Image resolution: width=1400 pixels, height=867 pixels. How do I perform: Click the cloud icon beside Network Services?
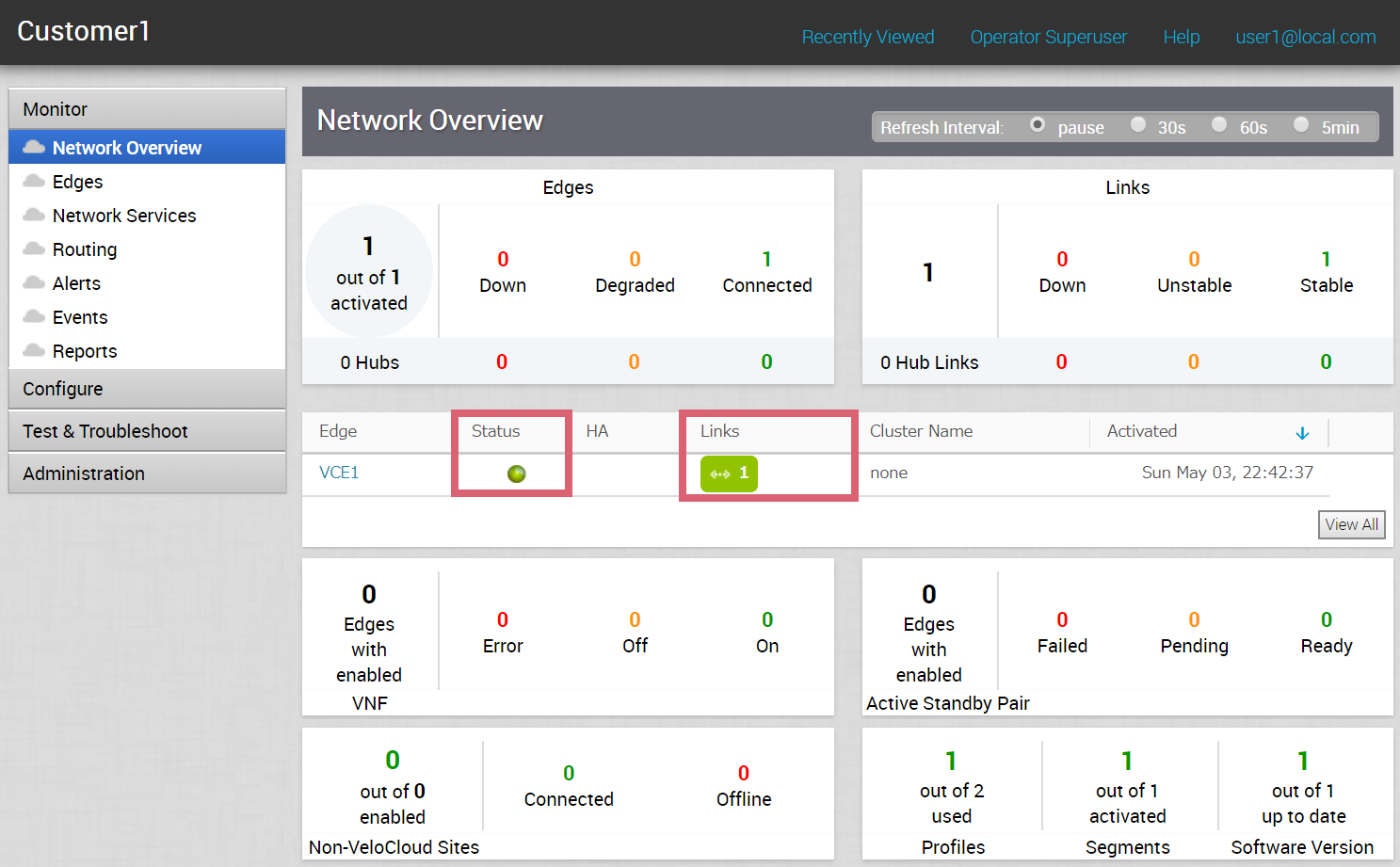click(x=35, y=215)
